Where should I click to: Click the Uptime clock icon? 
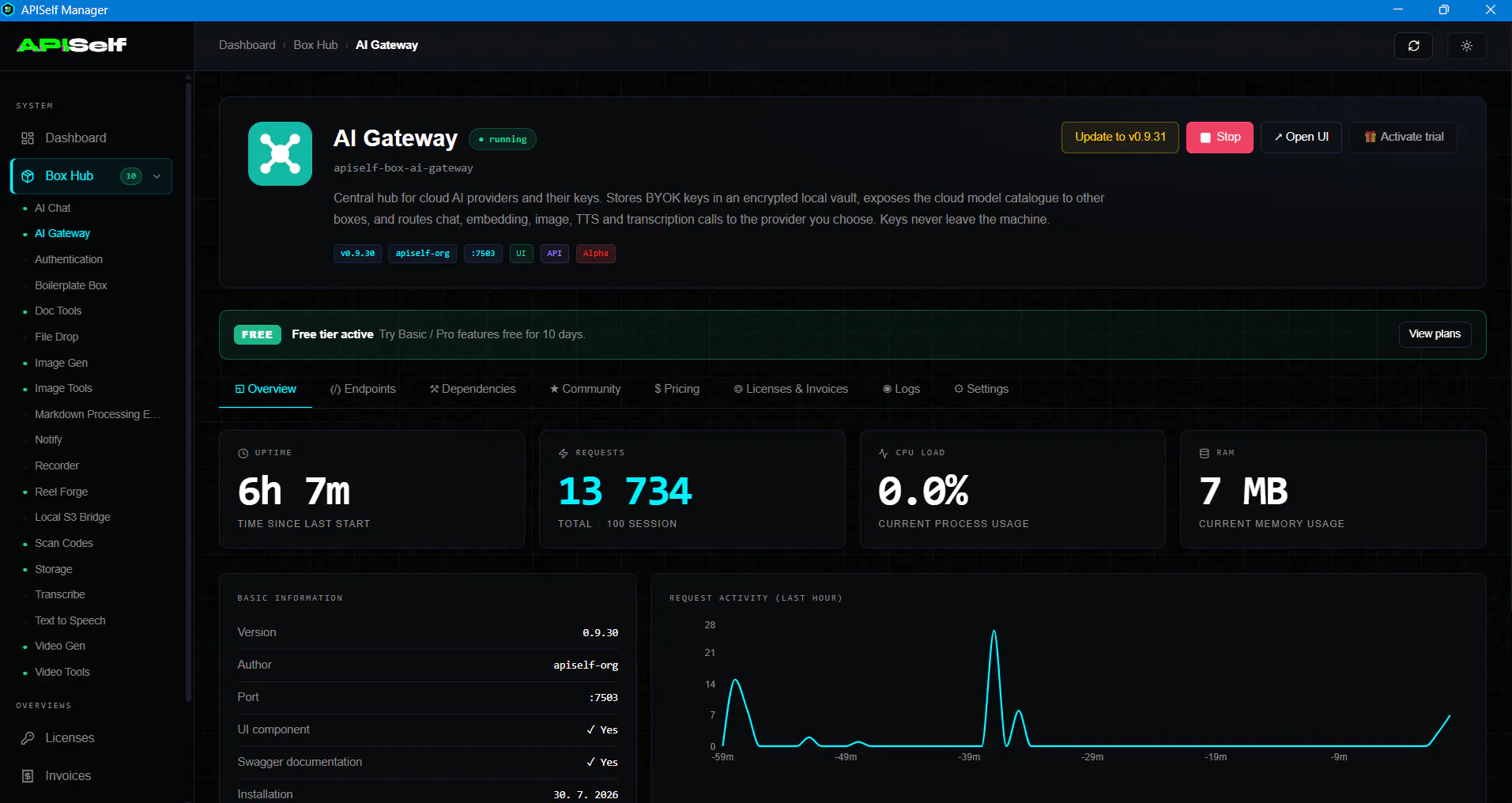(243, 453)
